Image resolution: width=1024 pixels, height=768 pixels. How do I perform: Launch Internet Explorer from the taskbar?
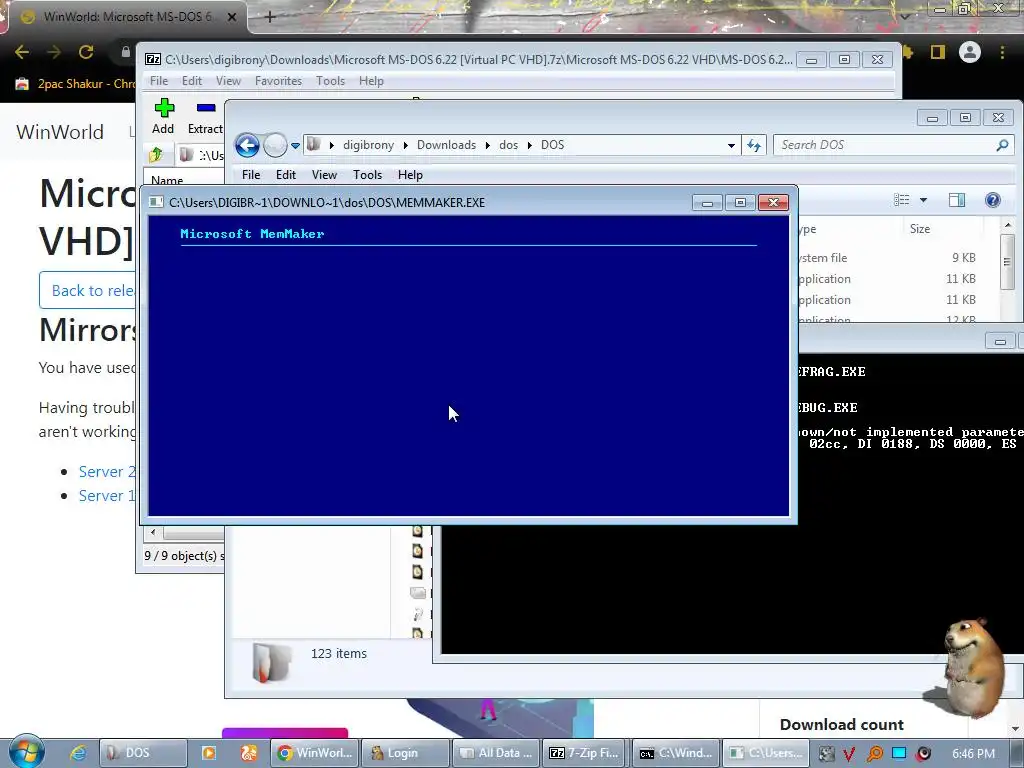pos(78,753)
